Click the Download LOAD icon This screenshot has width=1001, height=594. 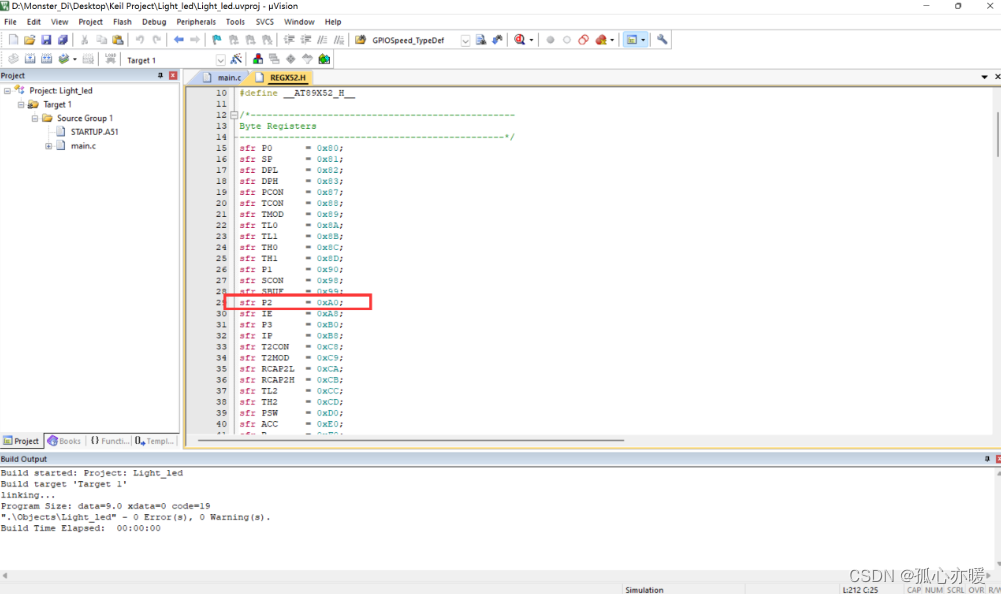[110, 59]
